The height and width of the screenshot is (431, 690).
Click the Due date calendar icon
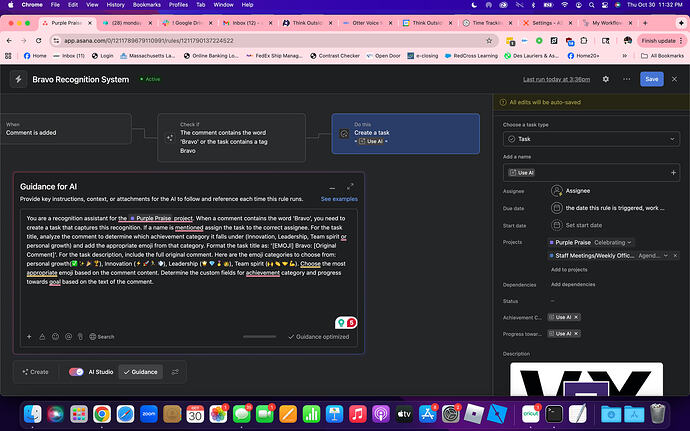tap(557, 208)
